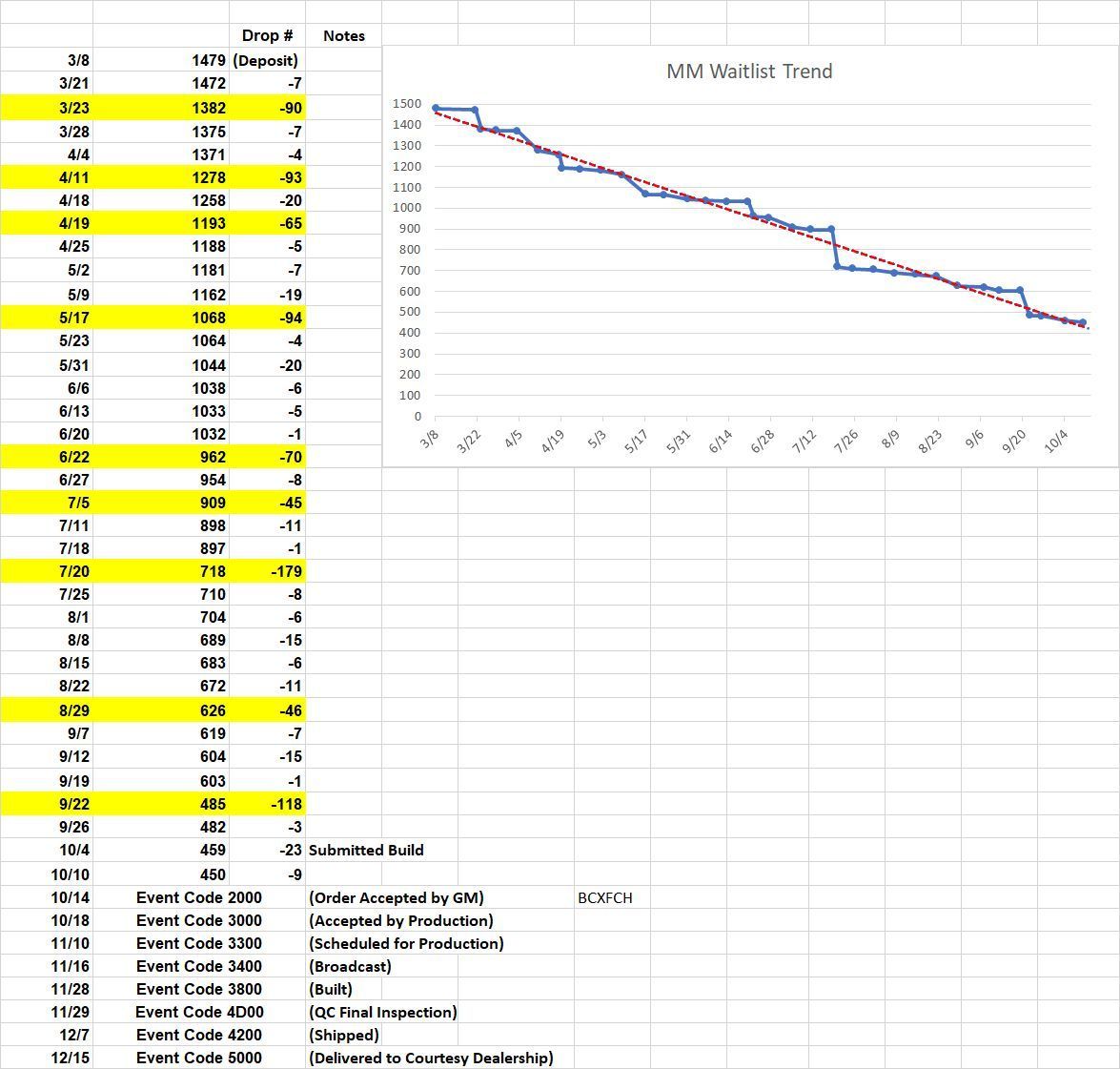The height and width of the screenshot is (1069, 1120).
Task: Select the highlighted 9/22 cell showing 485
Action: [x=212, y=804]
